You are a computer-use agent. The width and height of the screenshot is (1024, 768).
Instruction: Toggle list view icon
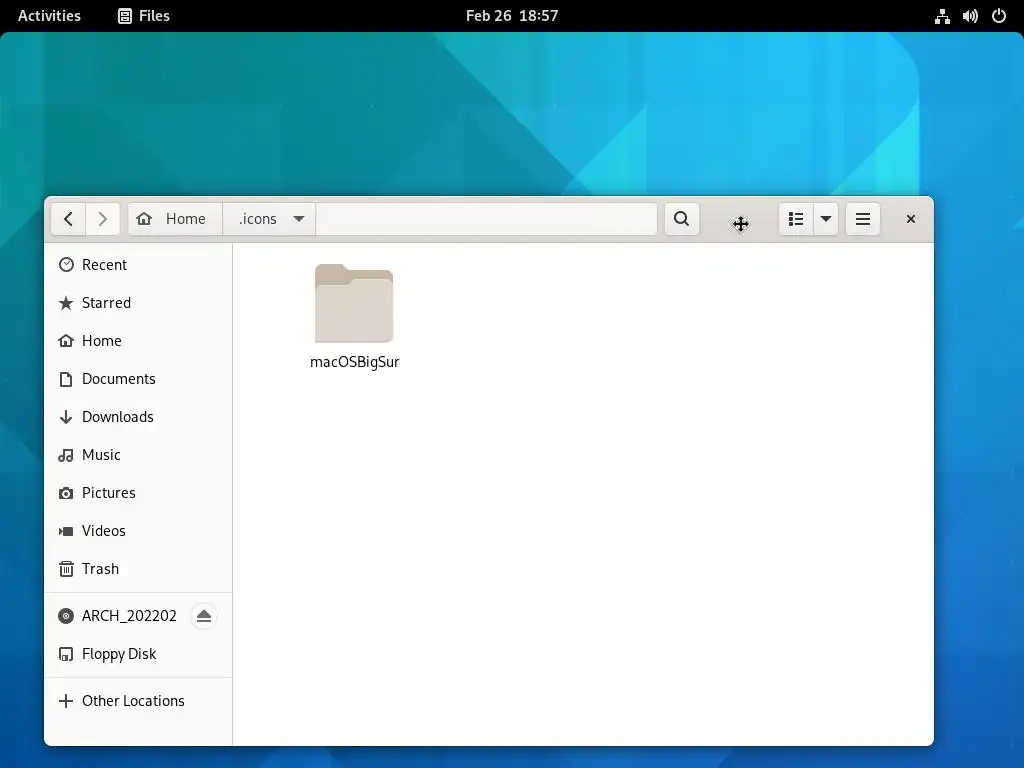796,219
